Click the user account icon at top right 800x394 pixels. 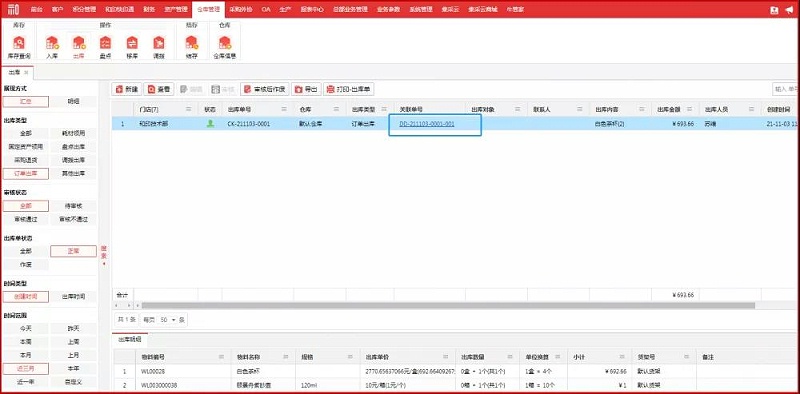pos(774,9)
